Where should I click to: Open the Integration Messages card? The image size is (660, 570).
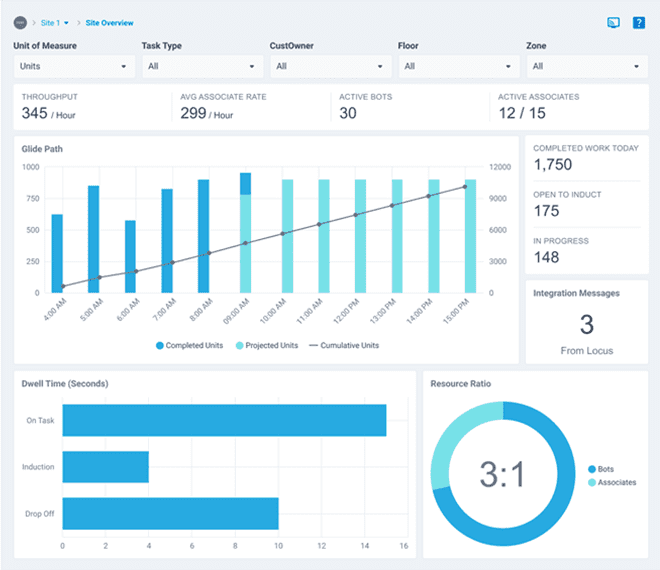tap(587, 324)
